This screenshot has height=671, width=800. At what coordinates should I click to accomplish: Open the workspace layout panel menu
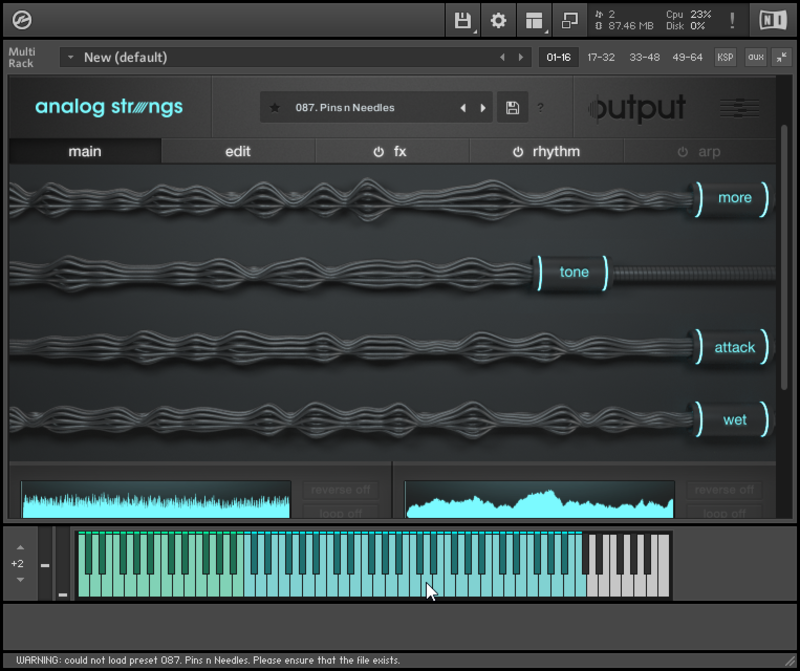click(534, 20)
